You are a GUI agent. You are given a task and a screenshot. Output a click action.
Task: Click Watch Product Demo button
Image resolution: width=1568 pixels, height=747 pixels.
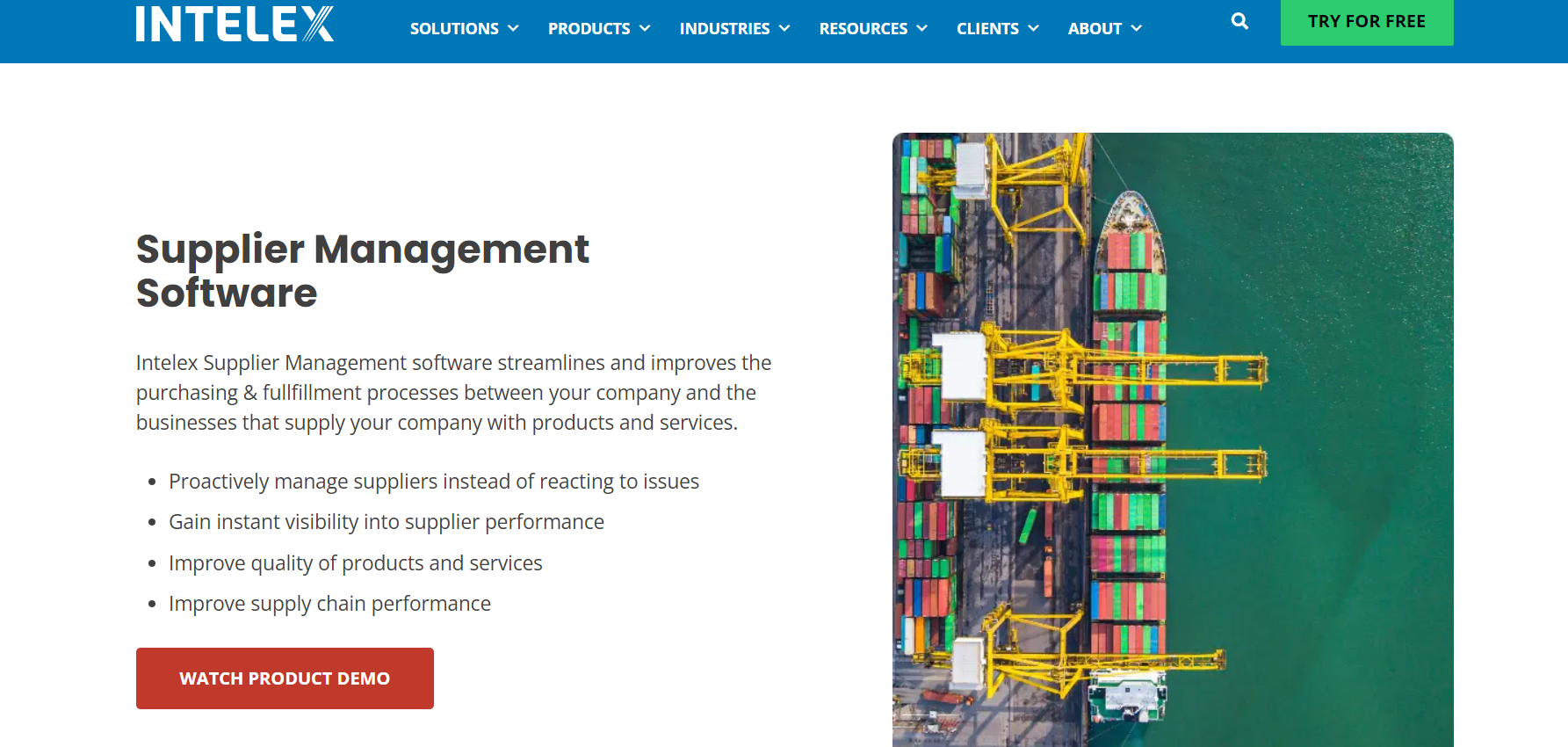tap(285, 678)
